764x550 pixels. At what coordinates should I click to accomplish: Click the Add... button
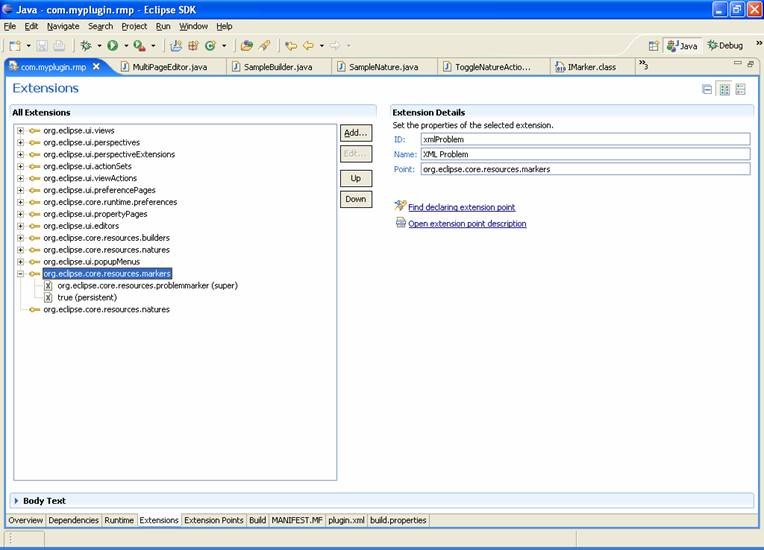(x=355, y=133)
